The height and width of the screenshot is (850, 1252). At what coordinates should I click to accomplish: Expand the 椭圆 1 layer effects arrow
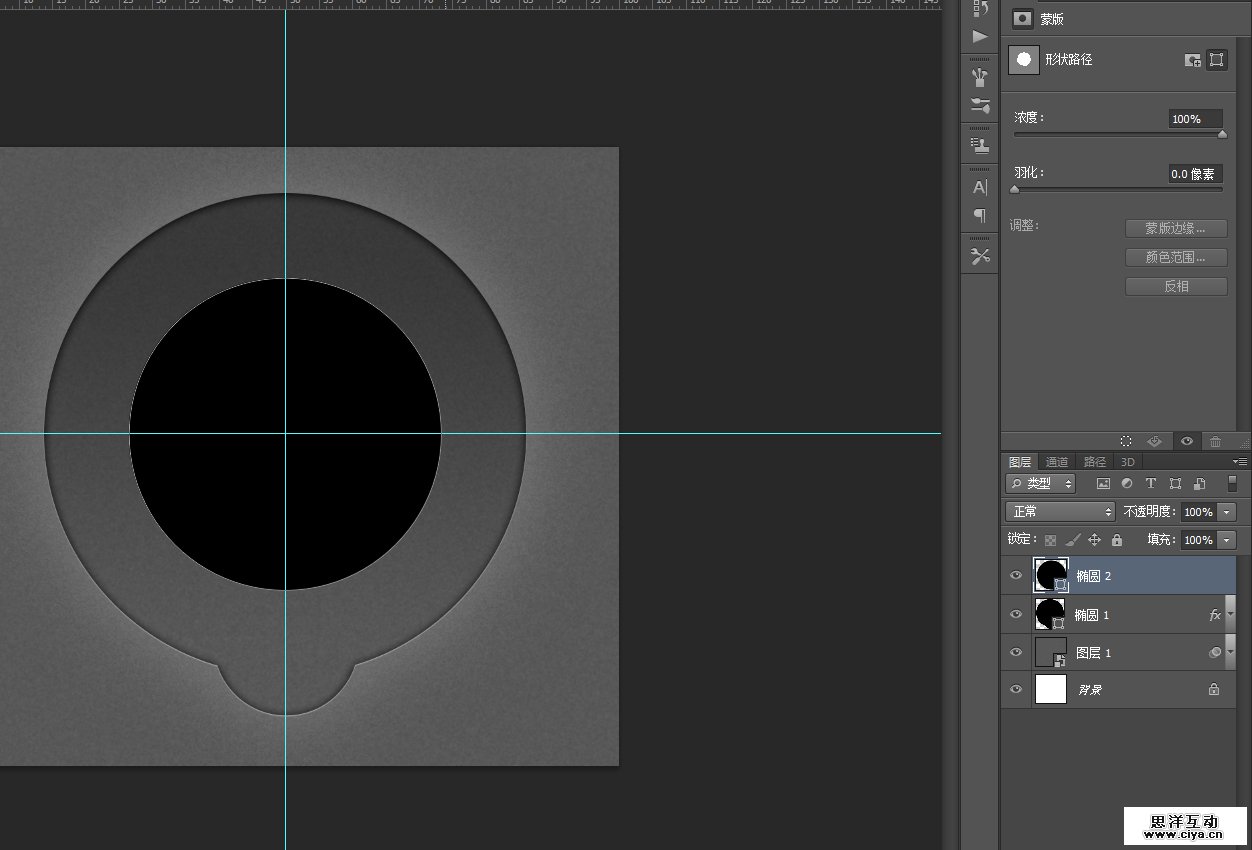tap(1231, 615)
